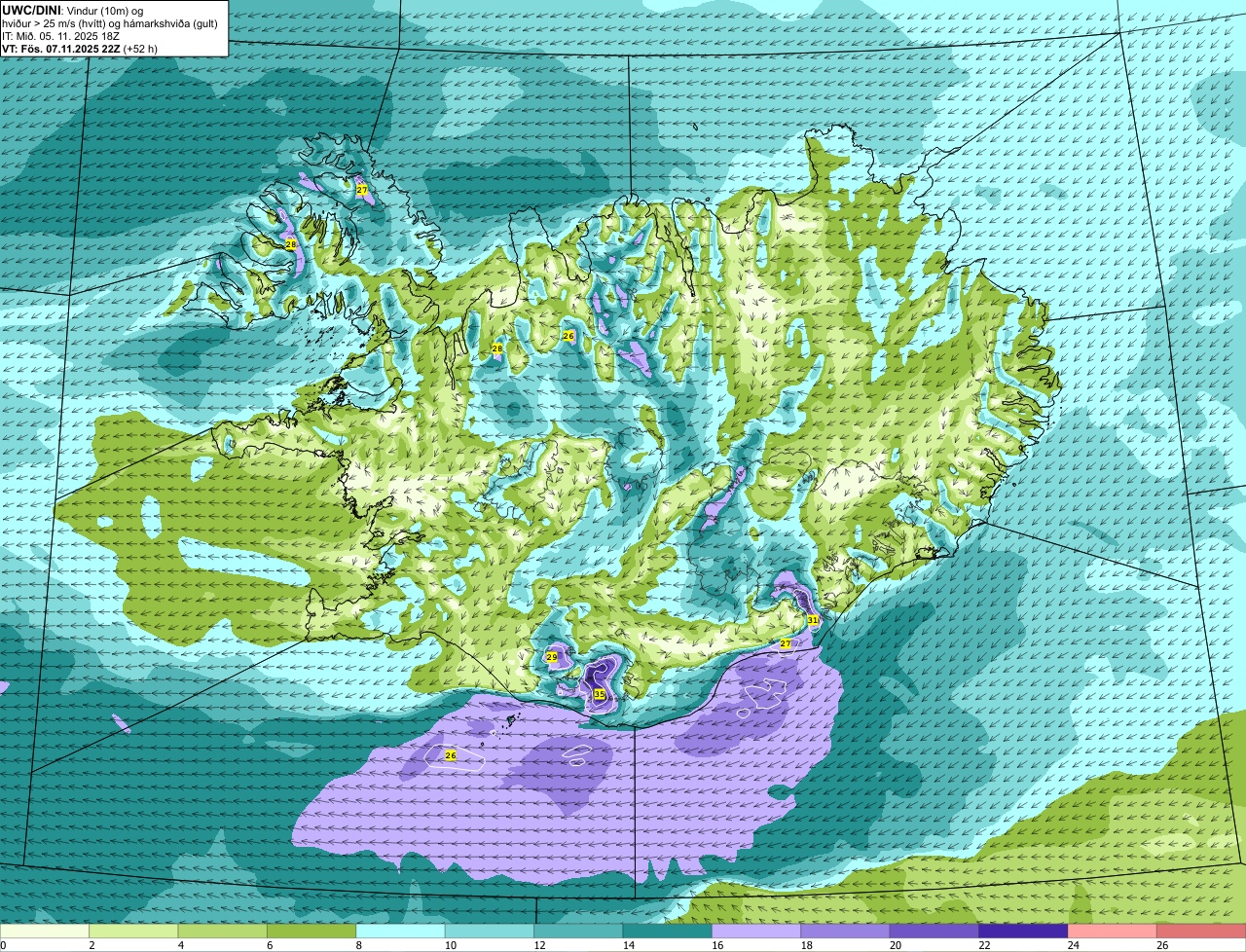Click the "VT: Fös. 07.11.2025 22Z (+52 h)" line
This screenshot has width=1246, height=952.
80,48
